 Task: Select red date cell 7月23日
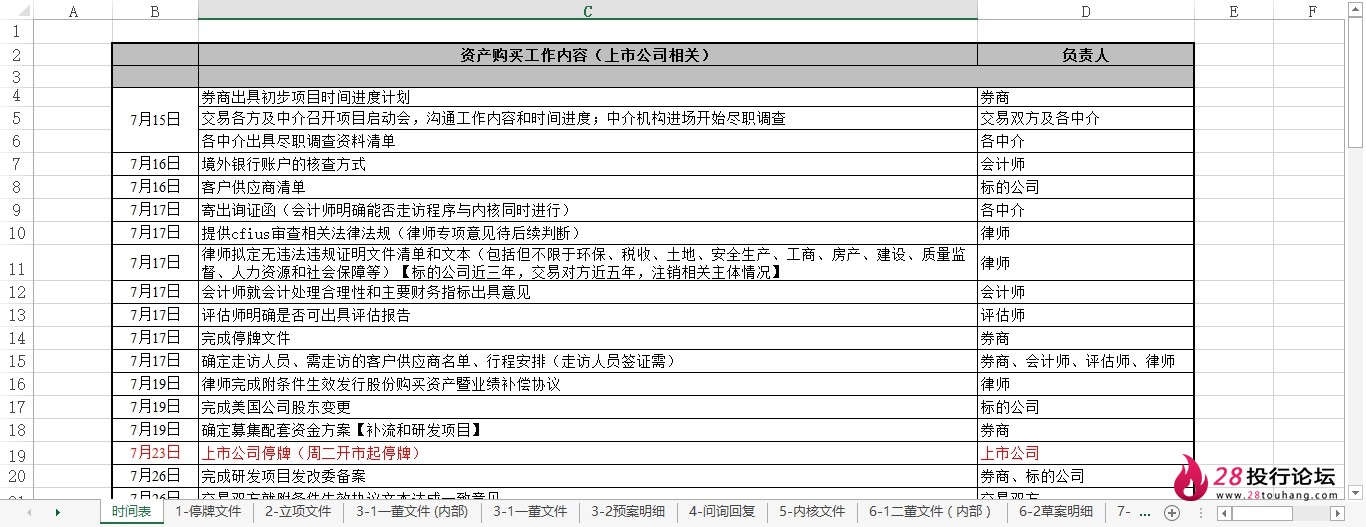pyautogui.click(x=155, y=452)
